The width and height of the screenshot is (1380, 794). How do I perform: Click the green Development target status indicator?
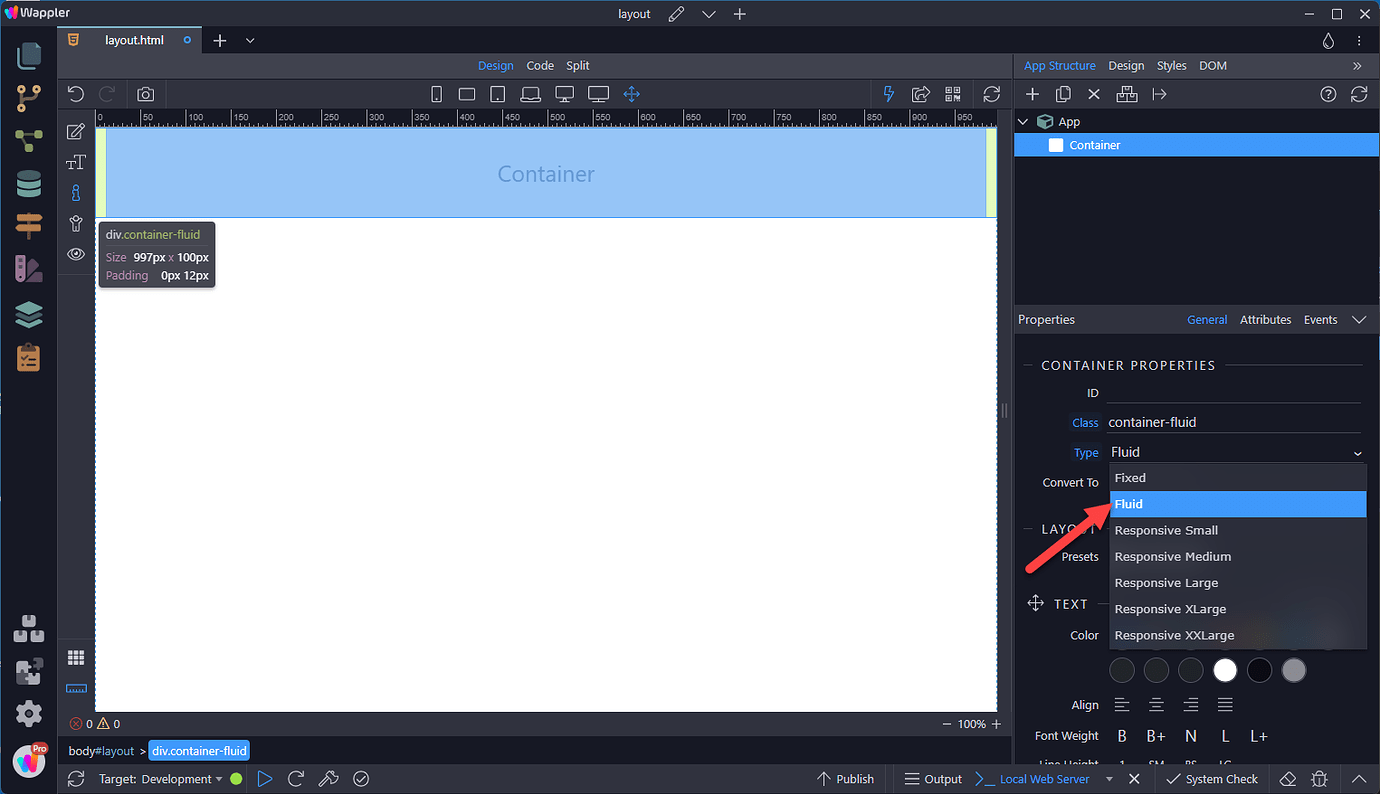(x=236, y=778)
